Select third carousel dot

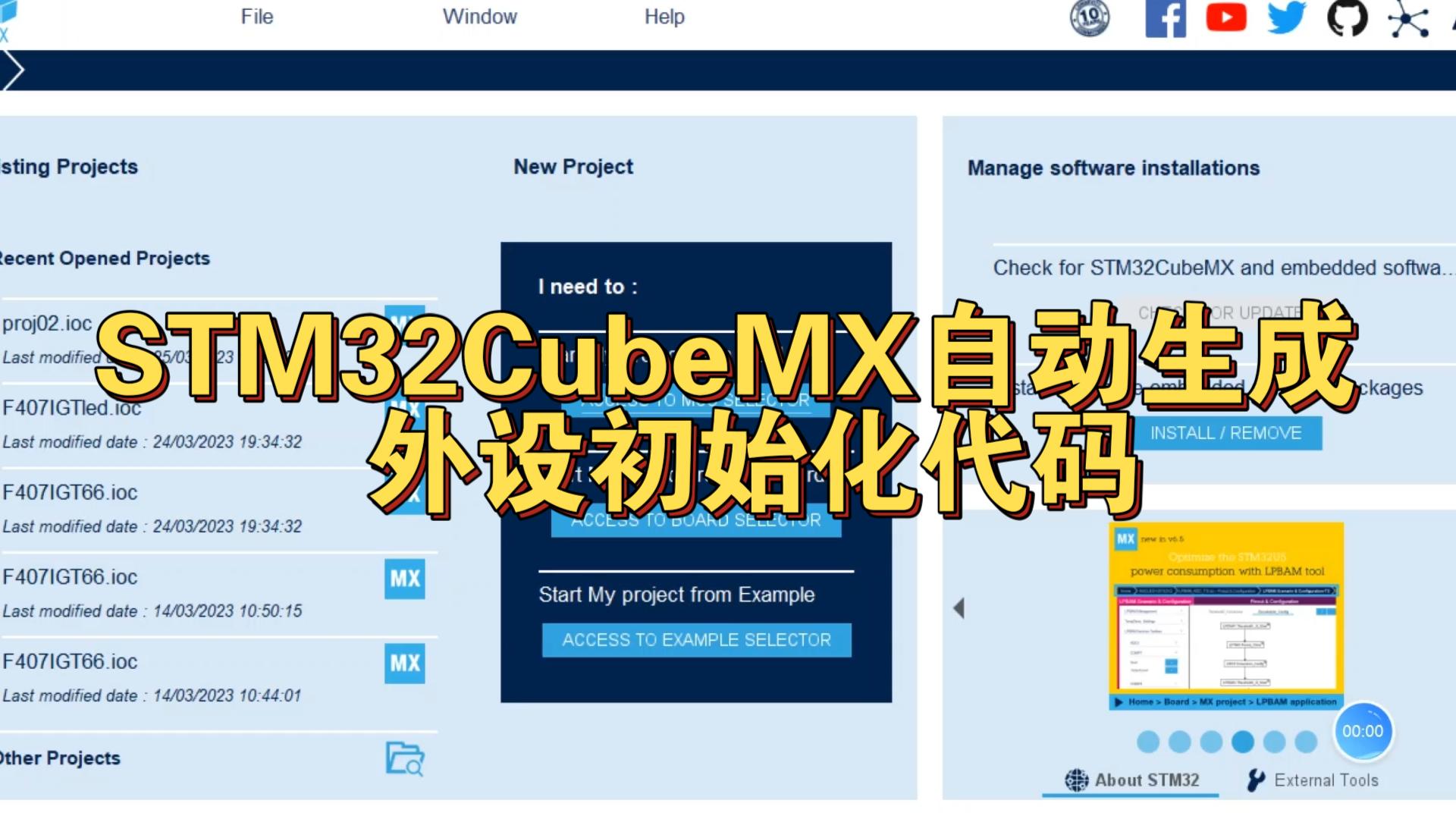tap(1212, 742)
